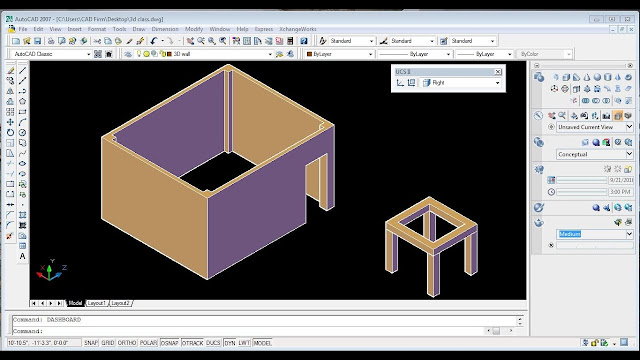Choose the Rotate tool in Modify toolbar
The image size is (640, 360).
pos(10,132)
